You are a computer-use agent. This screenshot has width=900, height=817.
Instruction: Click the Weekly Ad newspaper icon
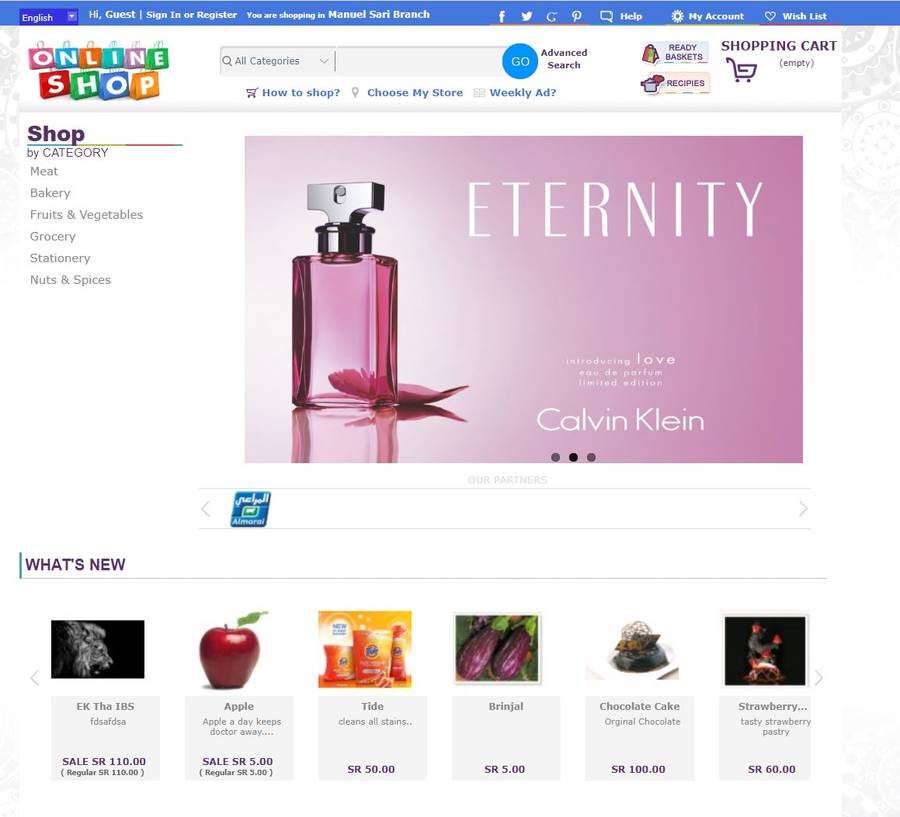coord(479,92)
